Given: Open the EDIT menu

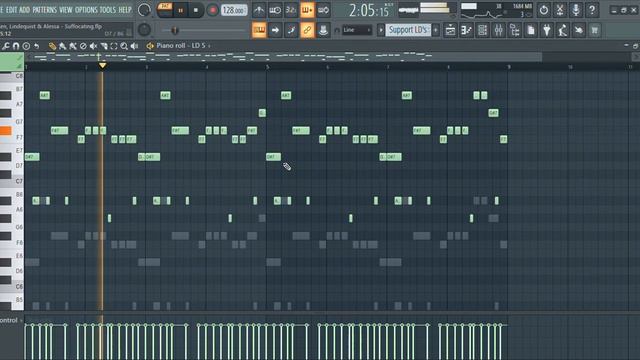Looking at the screenshot, I should click(11, 10).
